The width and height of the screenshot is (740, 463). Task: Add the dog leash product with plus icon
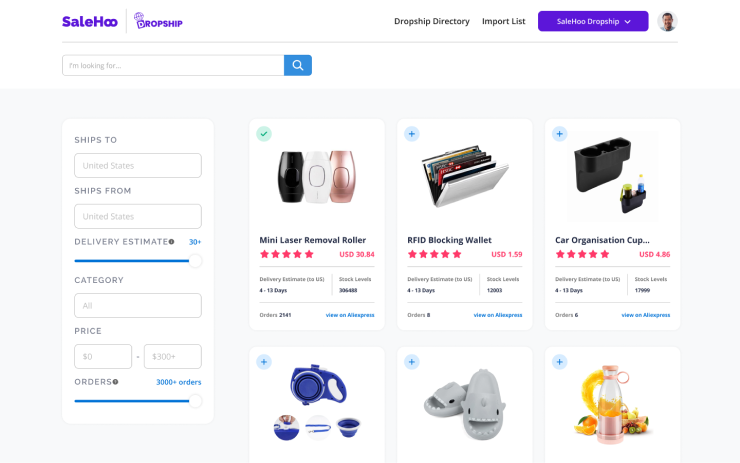pos(264,362)
